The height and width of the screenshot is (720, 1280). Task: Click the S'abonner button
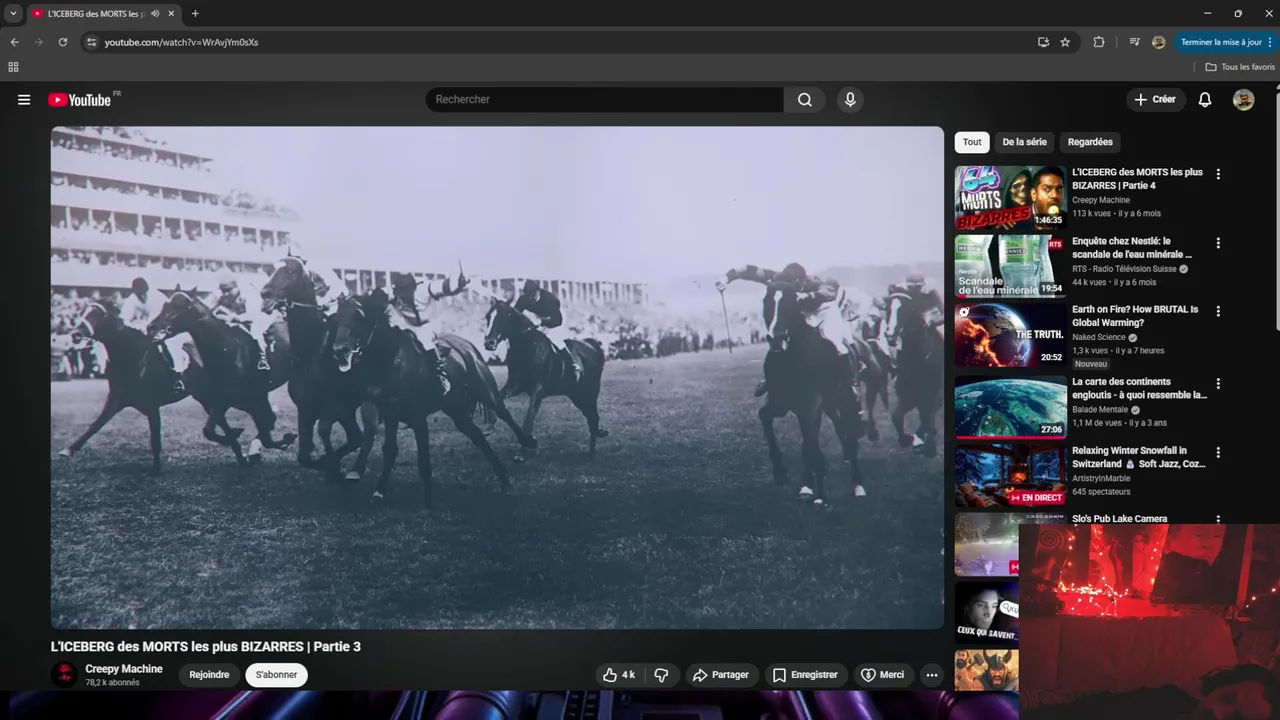point(277,675)
